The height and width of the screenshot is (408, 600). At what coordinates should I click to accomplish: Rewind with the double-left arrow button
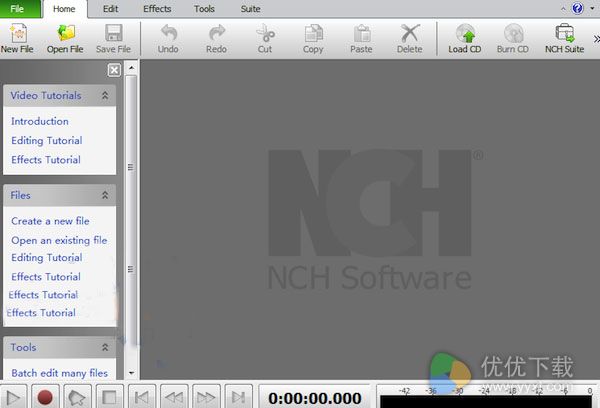(174, 397)
